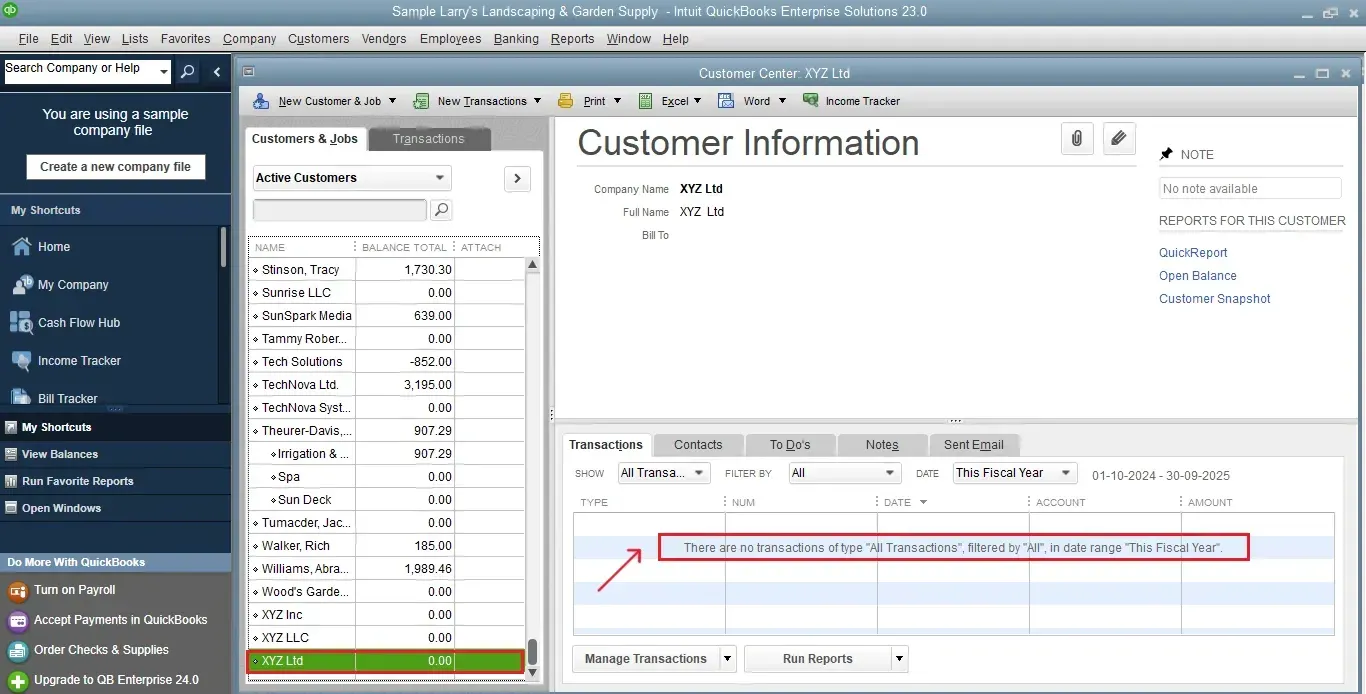This screenshot has height=694, width=1366.
Task: Switch to the Transactions tab beside Customers & Jobs
Action: pyautogui.click(x=429, y=139)
